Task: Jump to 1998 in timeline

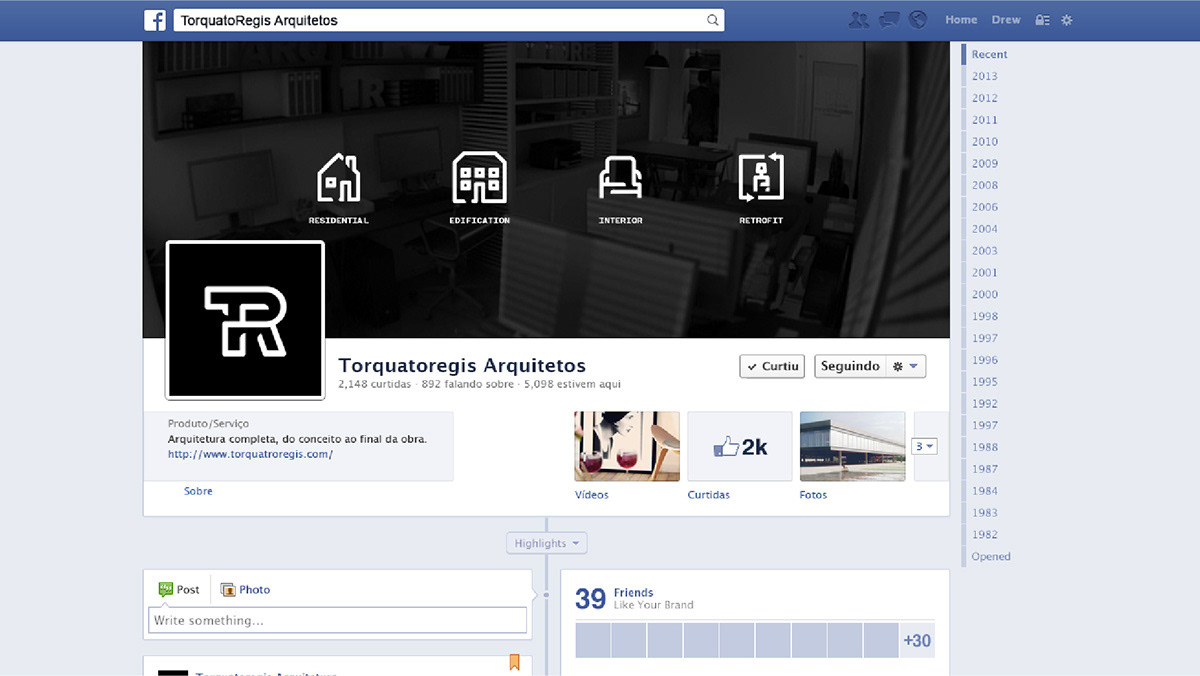Action: (985, 316)
